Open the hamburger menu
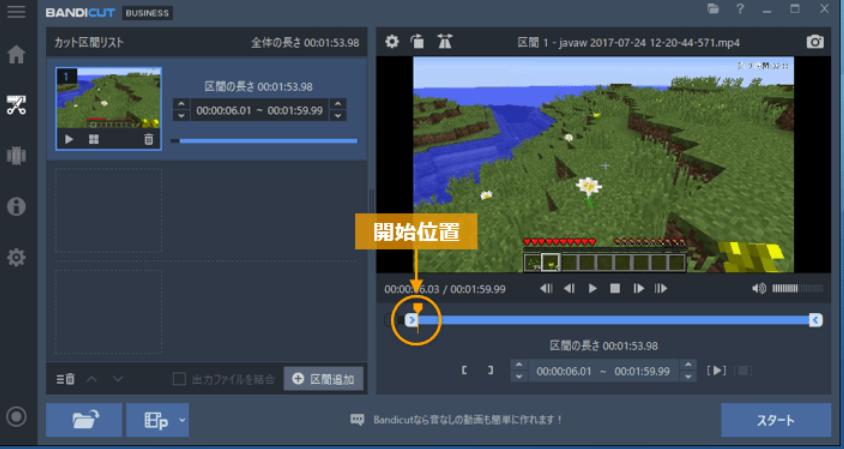The height and width of the screenshot is (449, 844). point(16,11)
